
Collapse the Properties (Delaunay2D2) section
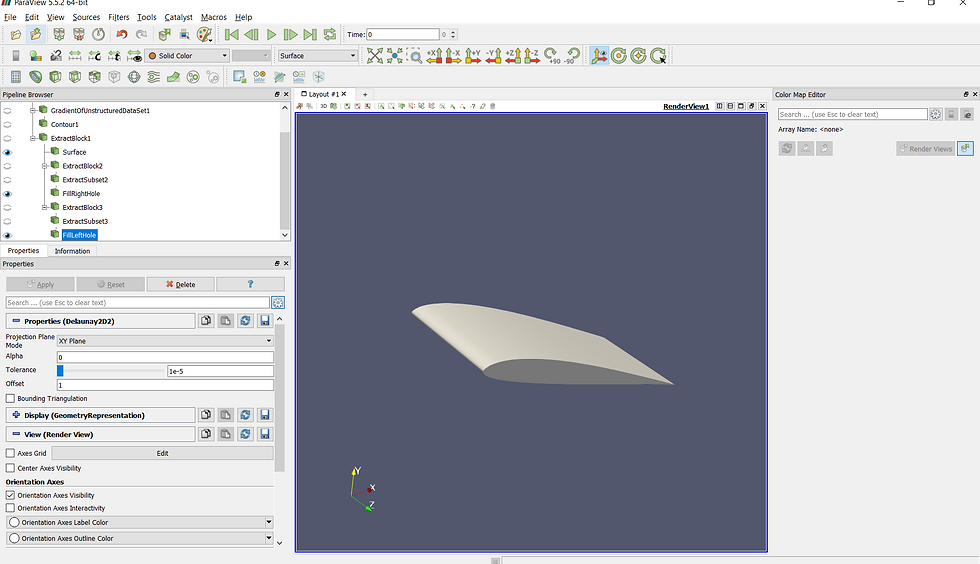tap(16, 321)
